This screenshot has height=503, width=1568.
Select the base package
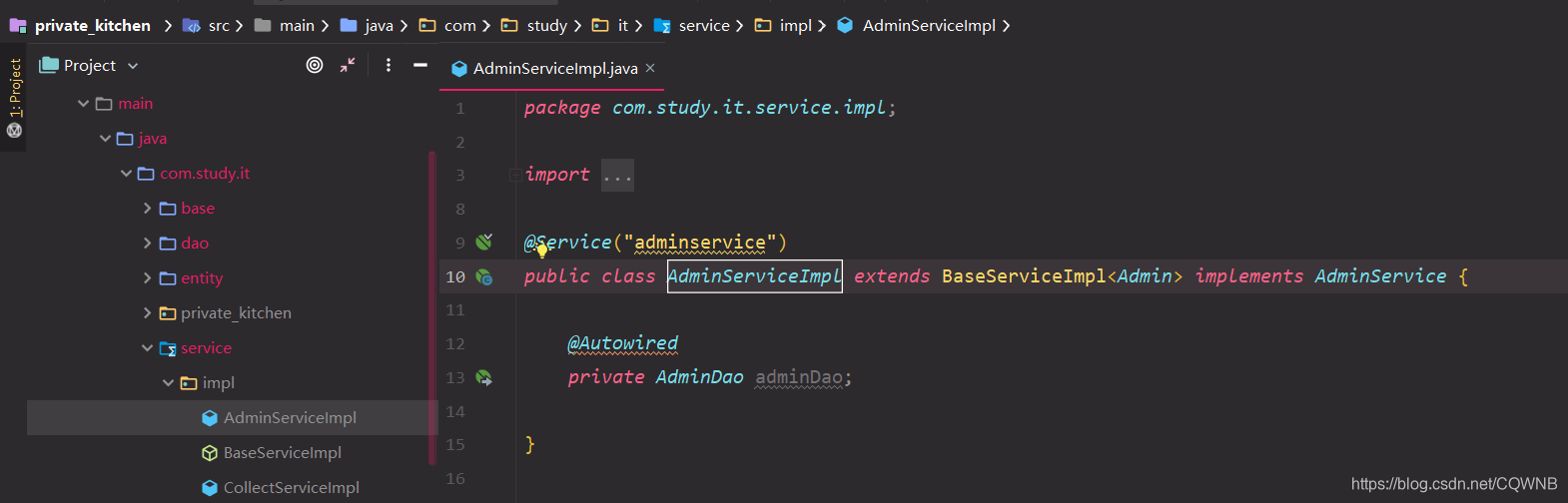coord(232,209)
